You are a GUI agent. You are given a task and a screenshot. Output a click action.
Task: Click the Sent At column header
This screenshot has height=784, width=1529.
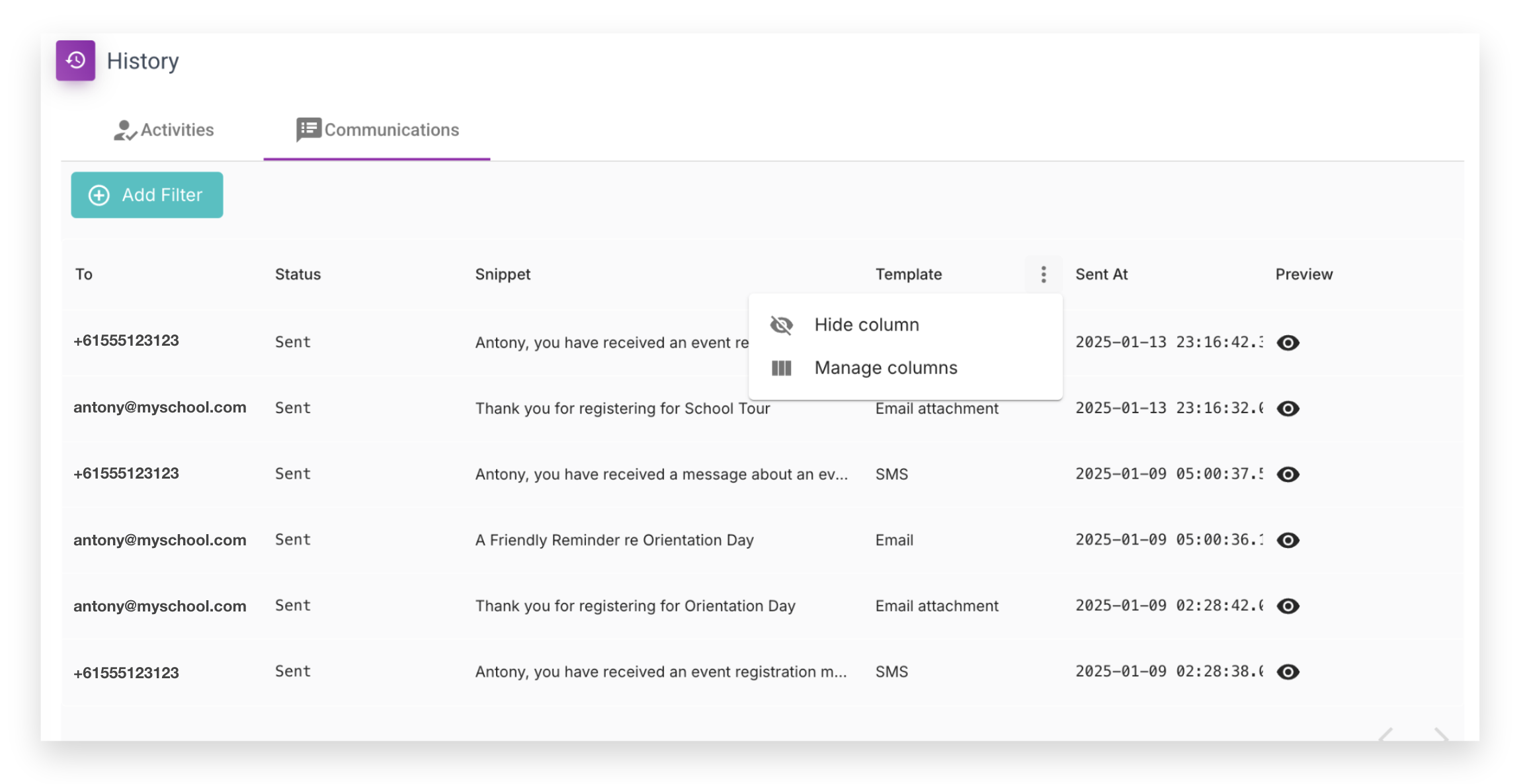tap(1101, 274)
